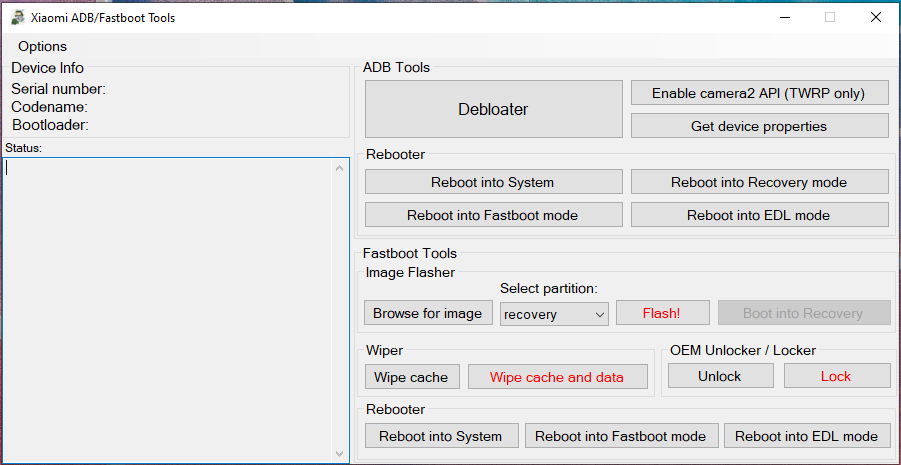The image size is (901, 465).
Task: Click the red Lock button
Action: coord(837,376)
